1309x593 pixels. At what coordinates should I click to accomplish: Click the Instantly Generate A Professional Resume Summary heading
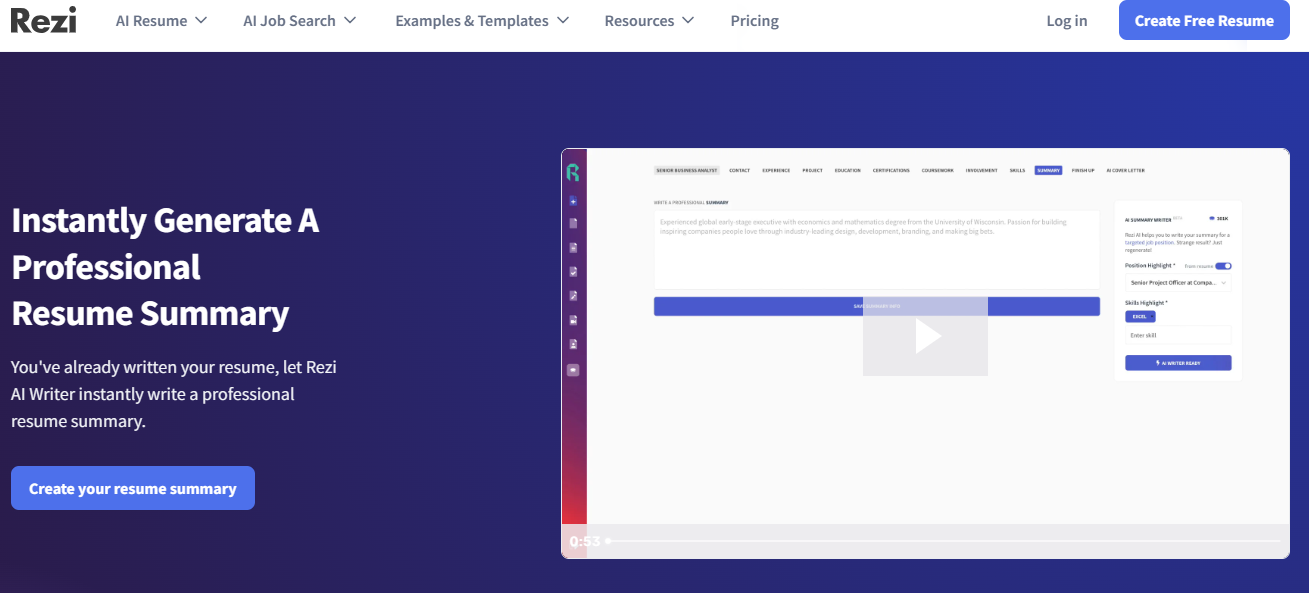pos(165,267)
